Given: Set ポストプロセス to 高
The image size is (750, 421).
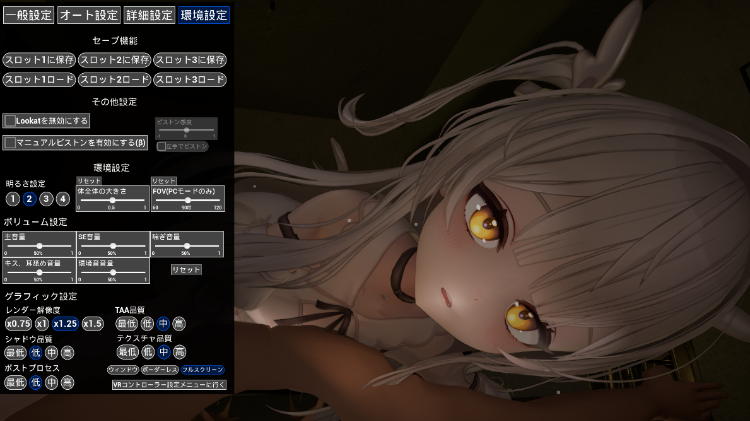Looking at the screenshot, I should [x=67, y=383].
